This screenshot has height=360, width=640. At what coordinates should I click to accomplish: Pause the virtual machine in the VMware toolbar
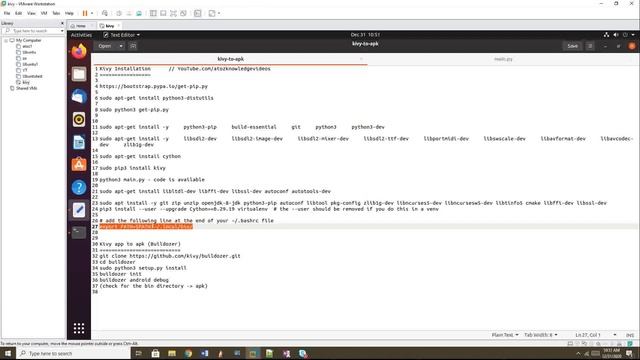tap(85, 13)
